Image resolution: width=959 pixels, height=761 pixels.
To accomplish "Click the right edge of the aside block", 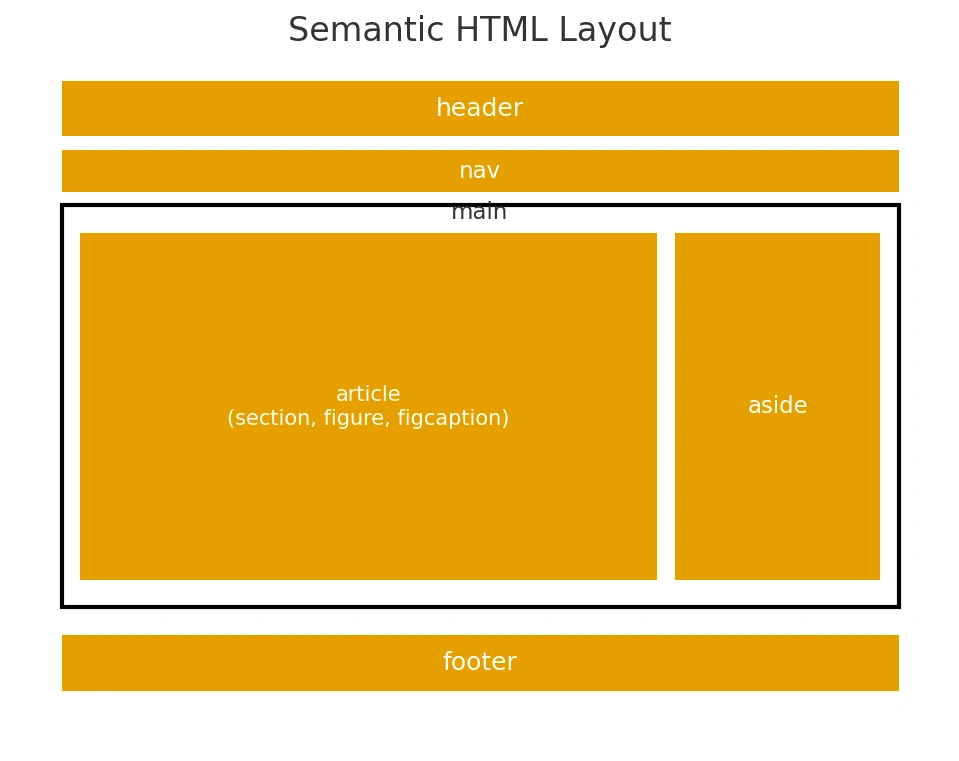I will coord(878,405).
